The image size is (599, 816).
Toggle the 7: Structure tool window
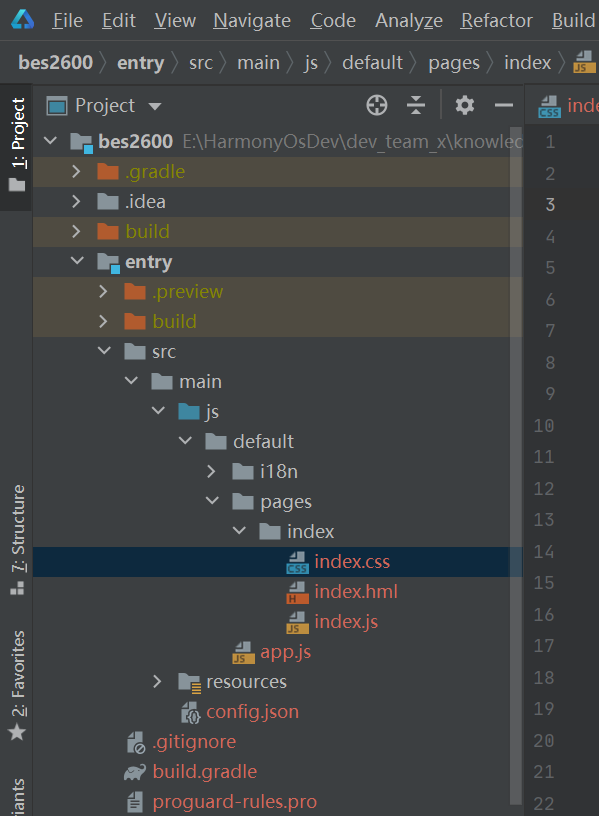pyautogui.click(x=17, y=540)
